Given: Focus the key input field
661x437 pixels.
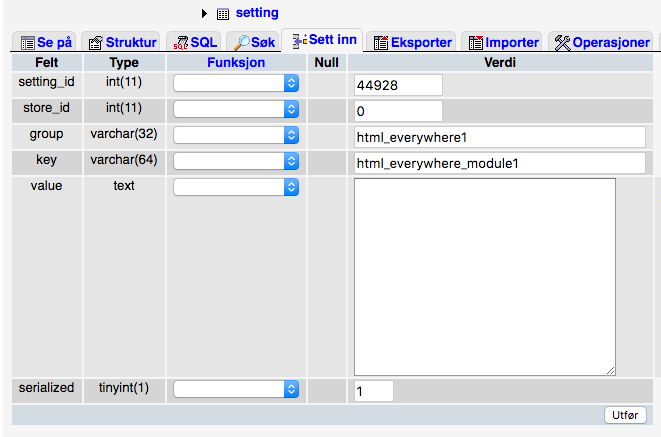Looking at the screenshot, I should click(499, 162).
